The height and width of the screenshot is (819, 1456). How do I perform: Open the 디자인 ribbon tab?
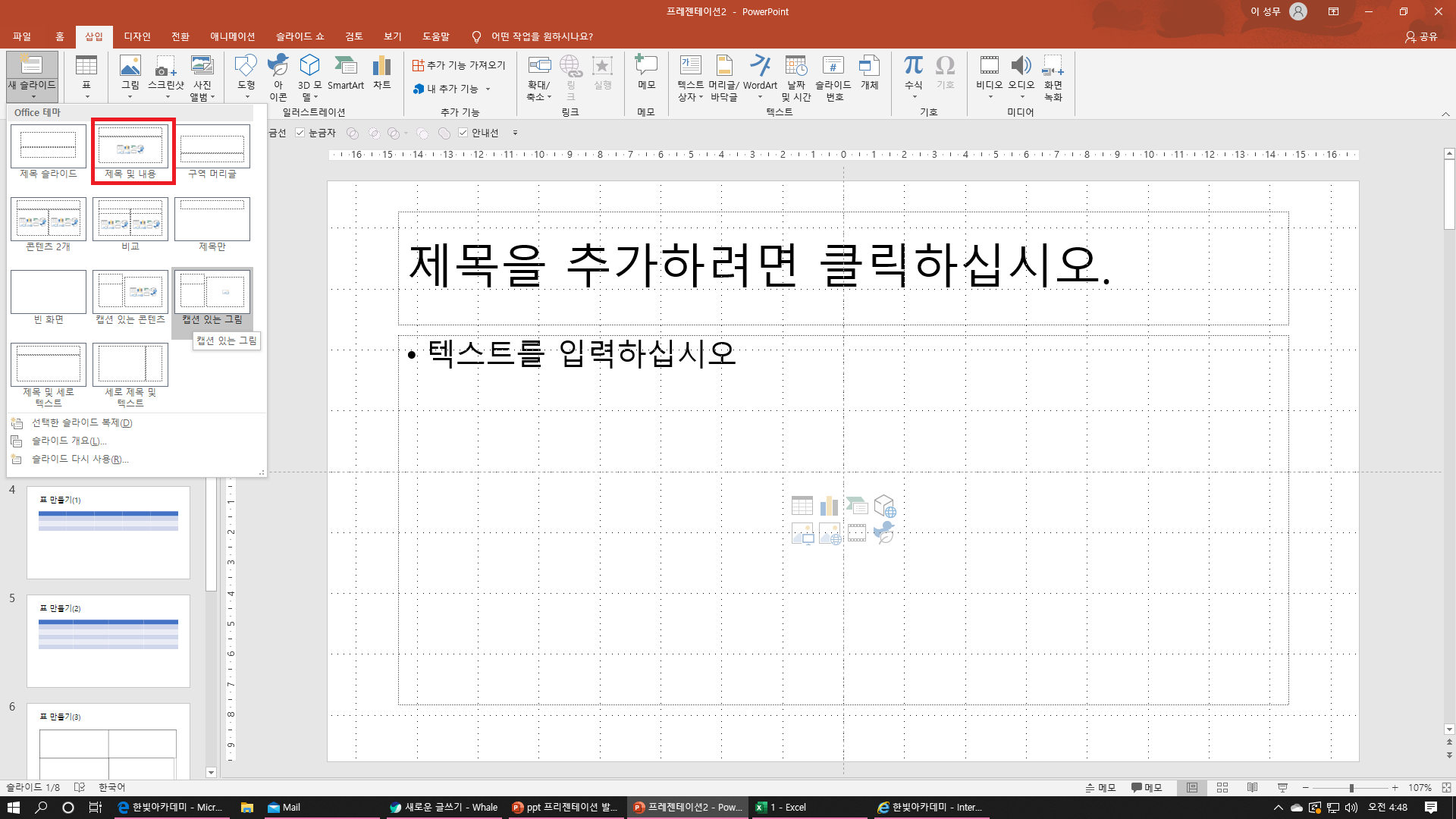[x=137, y=36]
